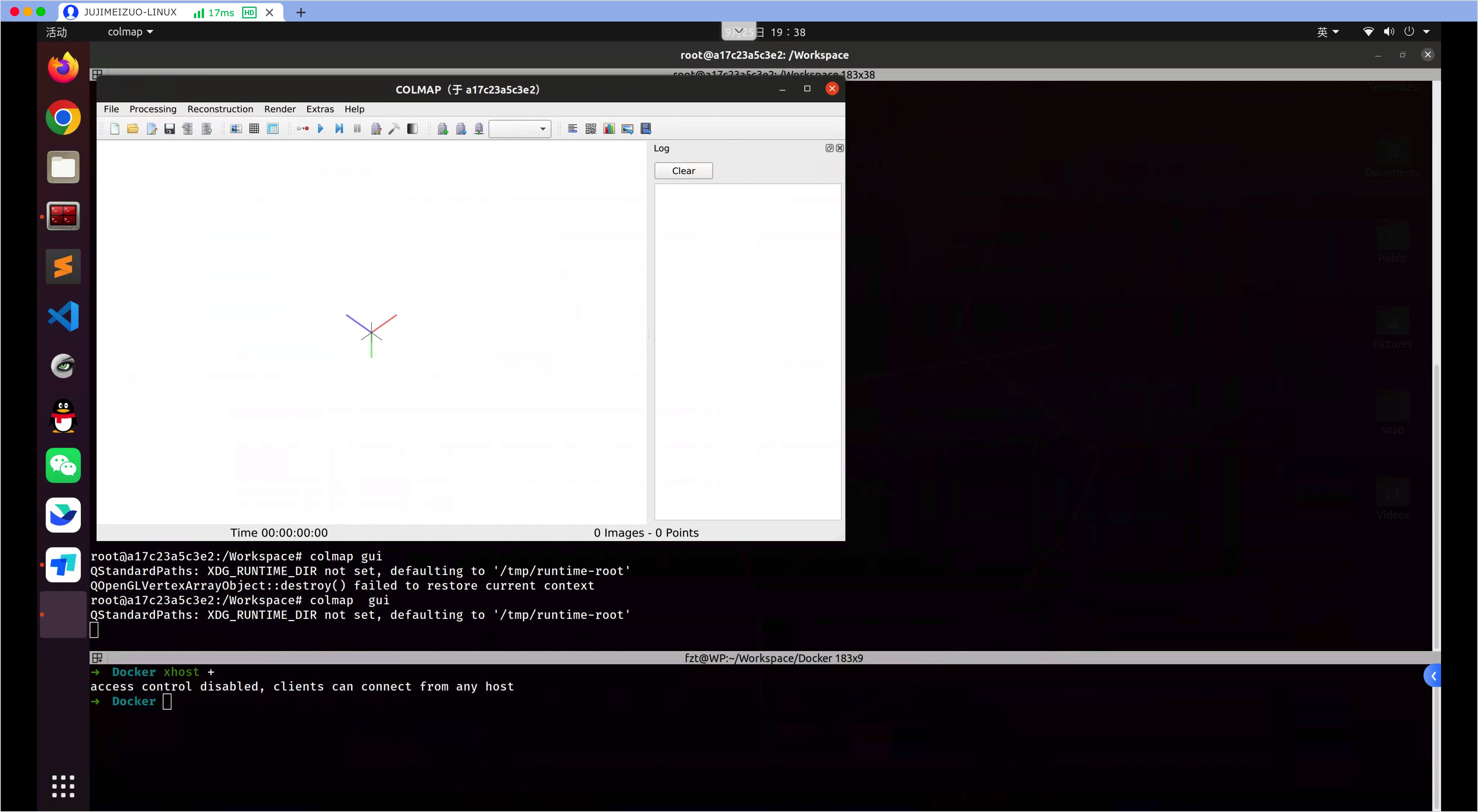Start feature extraction from toolbar icon

coord(236,129)
